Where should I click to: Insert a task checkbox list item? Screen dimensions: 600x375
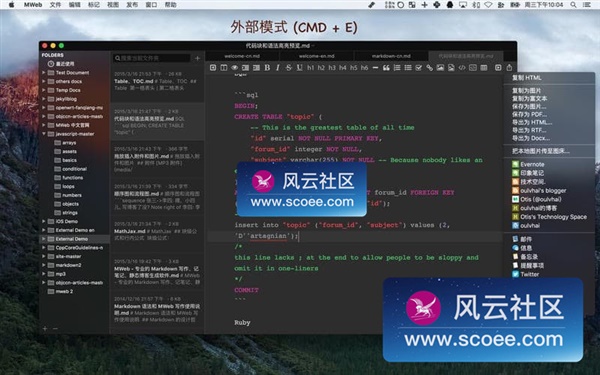click(419, 68)
